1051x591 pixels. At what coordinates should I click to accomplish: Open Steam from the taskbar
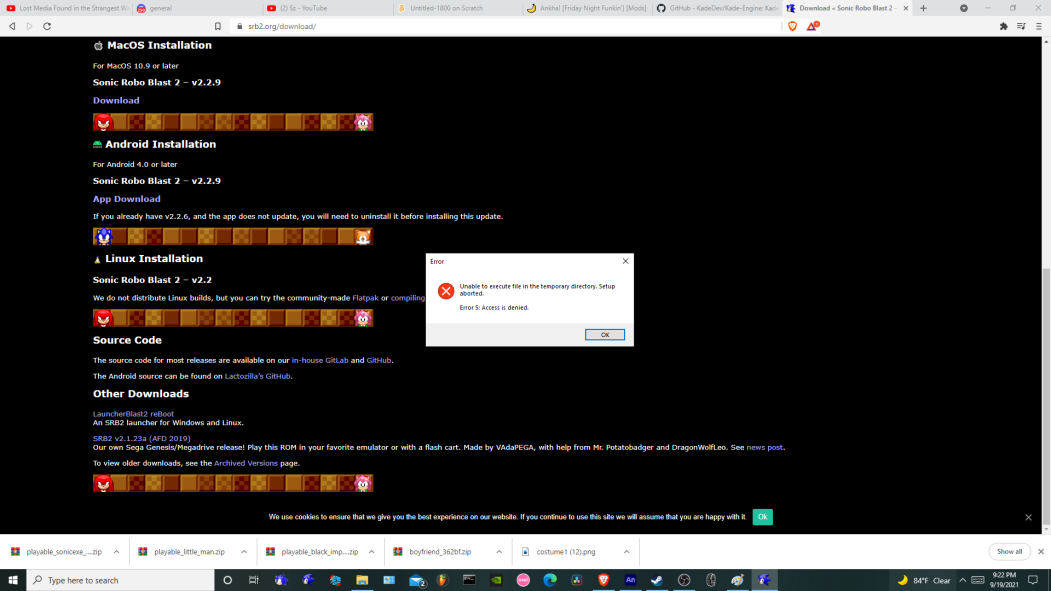tap(657, 580)
